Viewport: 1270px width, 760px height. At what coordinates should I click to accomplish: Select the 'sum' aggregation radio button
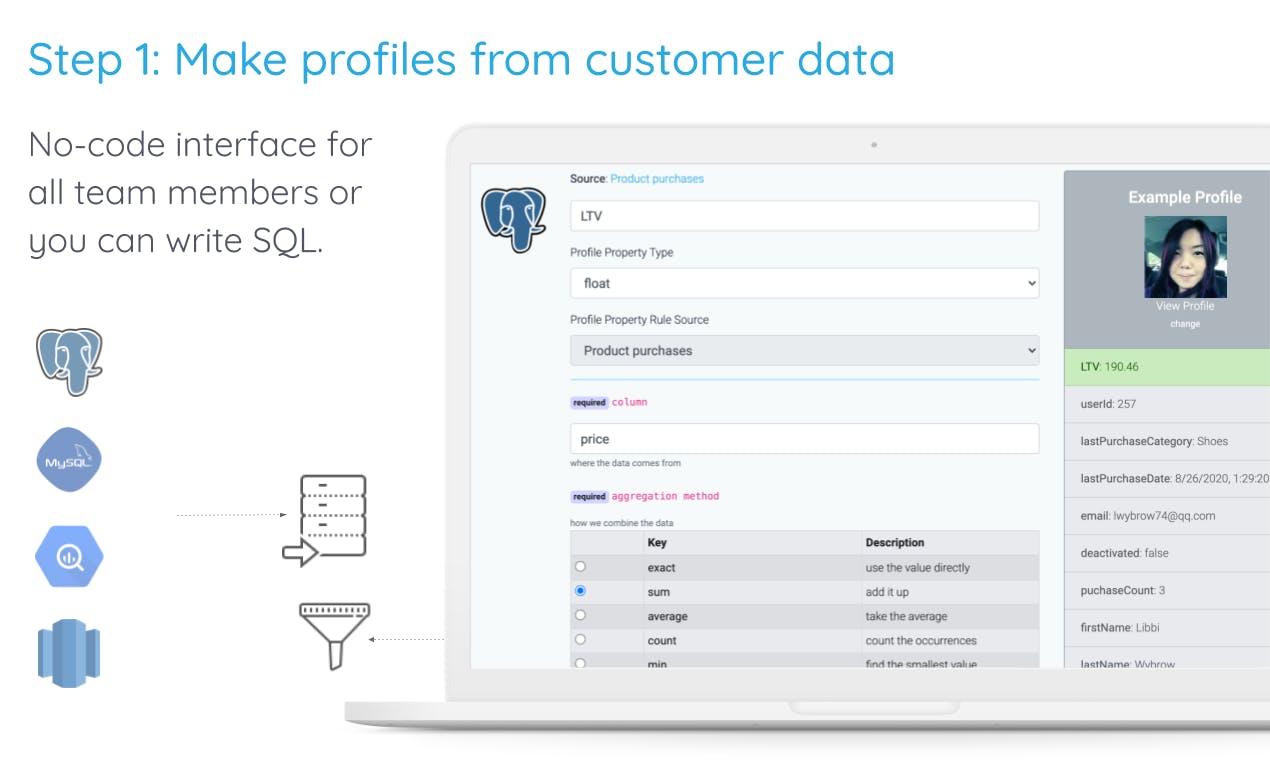580,591
